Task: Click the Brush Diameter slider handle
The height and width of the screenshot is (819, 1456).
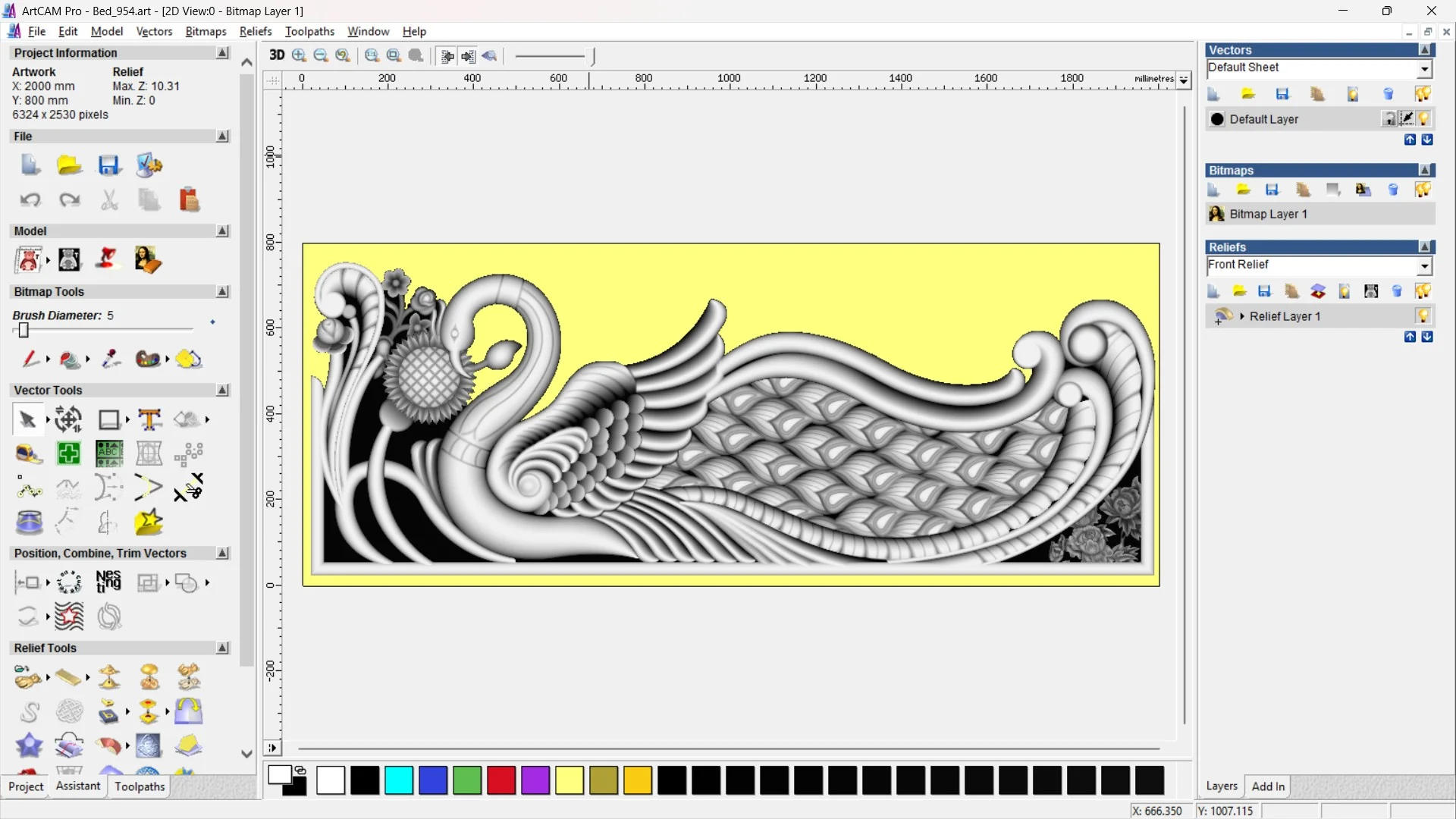Action: click(24, 331)
